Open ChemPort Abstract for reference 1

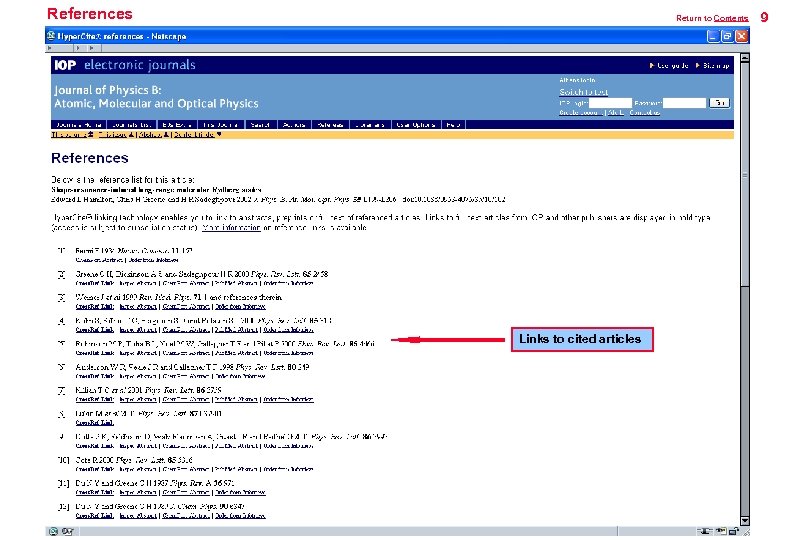coord(99,260)
